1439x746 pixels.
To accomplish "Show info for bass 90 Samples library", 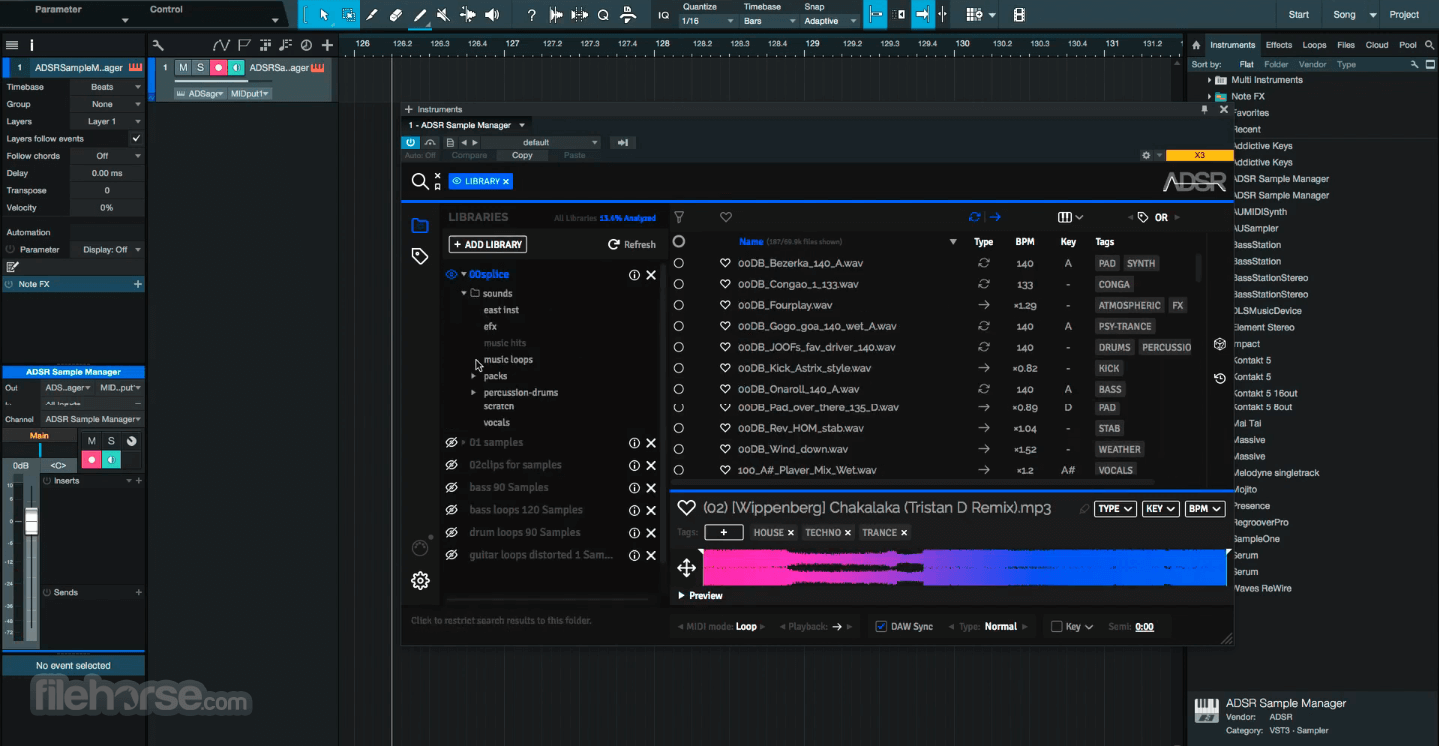I will (634, 488).
